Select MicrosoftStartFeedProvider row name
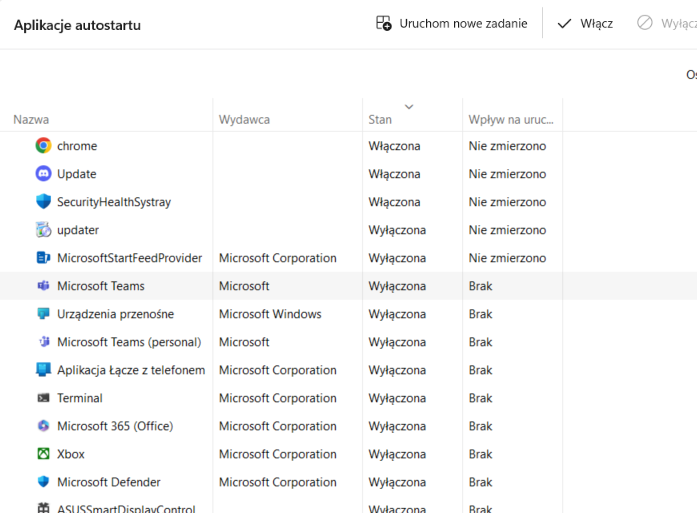697x513 pixels. [129, 258]
